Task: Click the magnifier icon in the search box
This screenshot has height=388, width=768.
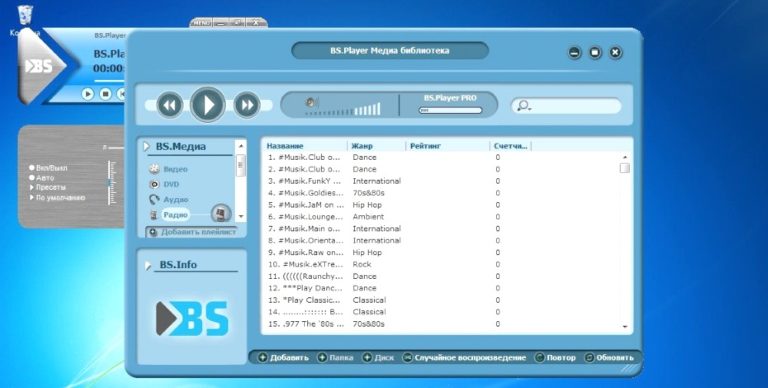Action: point(523,105)
